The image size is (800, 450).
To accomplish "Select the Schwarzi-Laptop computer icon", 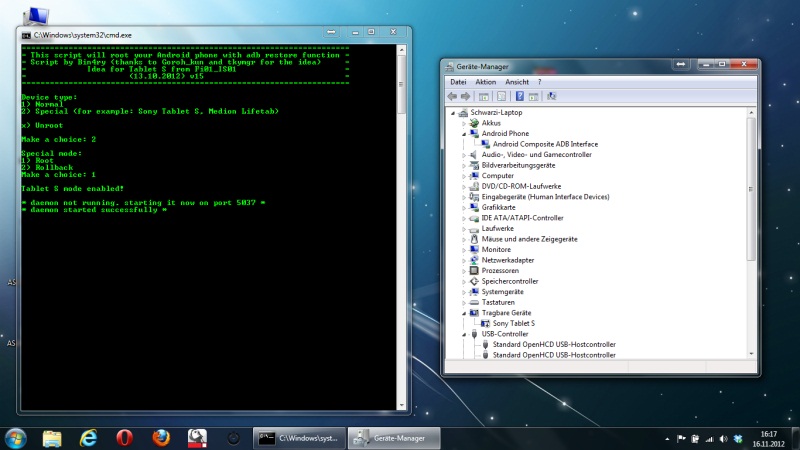I will click(x=463, y=113).
